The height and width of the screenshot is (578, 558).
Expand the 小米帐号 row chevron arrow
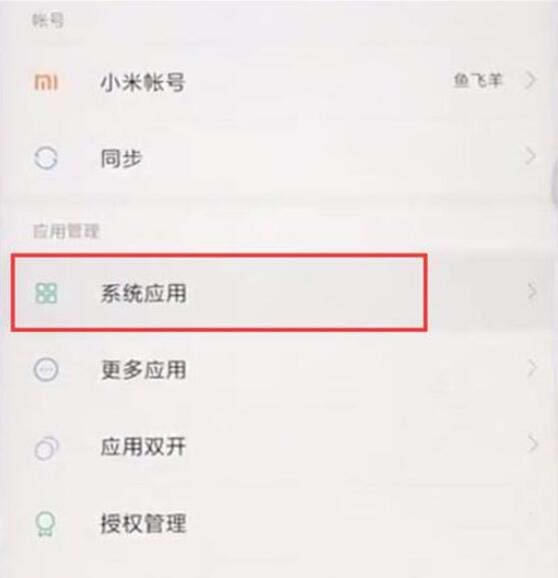click(530, 80)
